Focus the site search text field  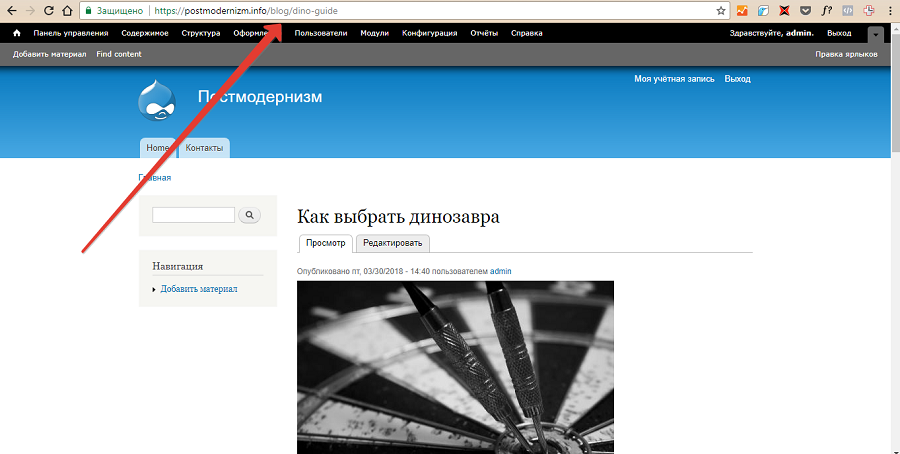click(193, 215)
